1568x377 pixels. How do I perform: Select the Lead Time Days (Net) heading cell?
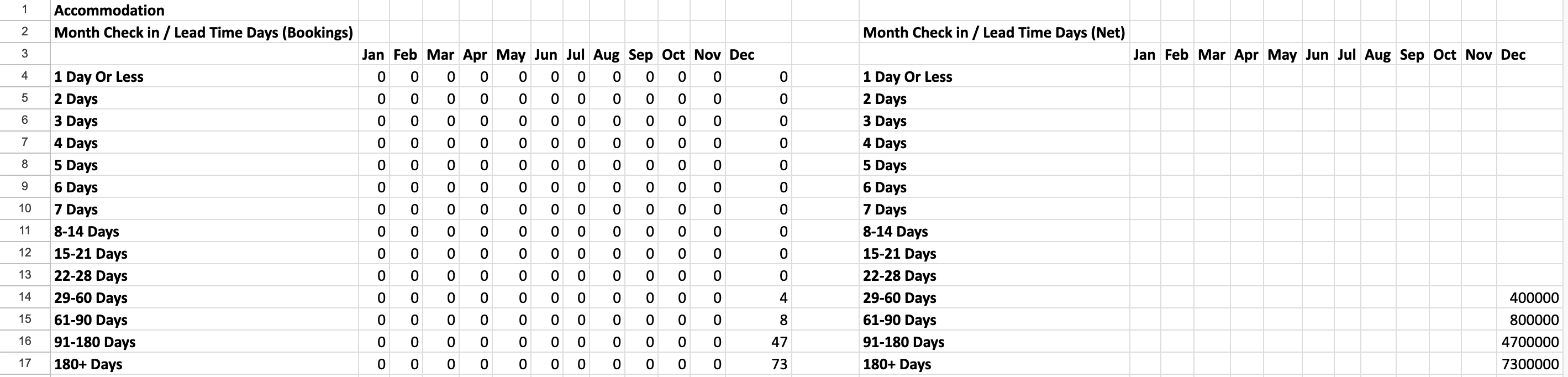pos(993,32)
